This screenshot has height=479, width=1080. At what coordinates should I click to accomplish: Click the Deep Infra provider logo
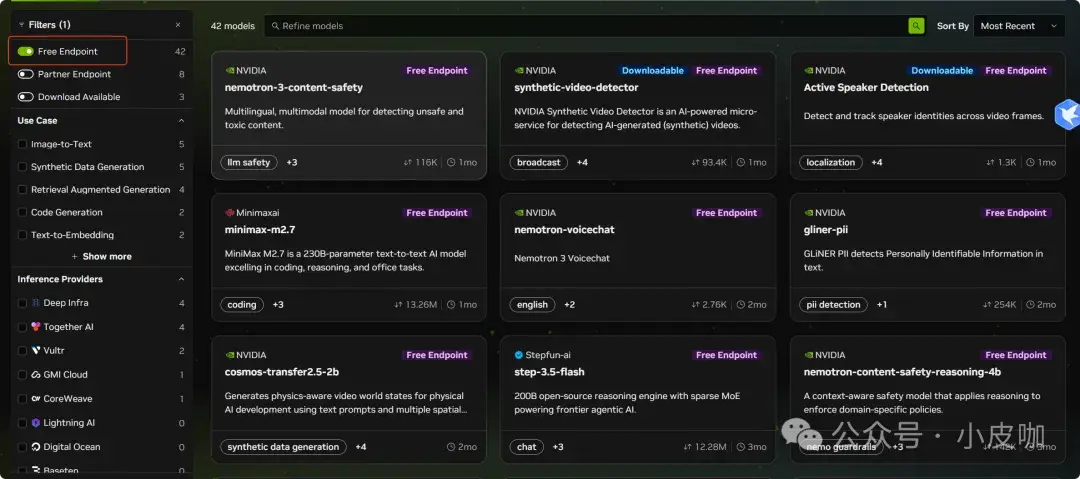coord(36,303)
